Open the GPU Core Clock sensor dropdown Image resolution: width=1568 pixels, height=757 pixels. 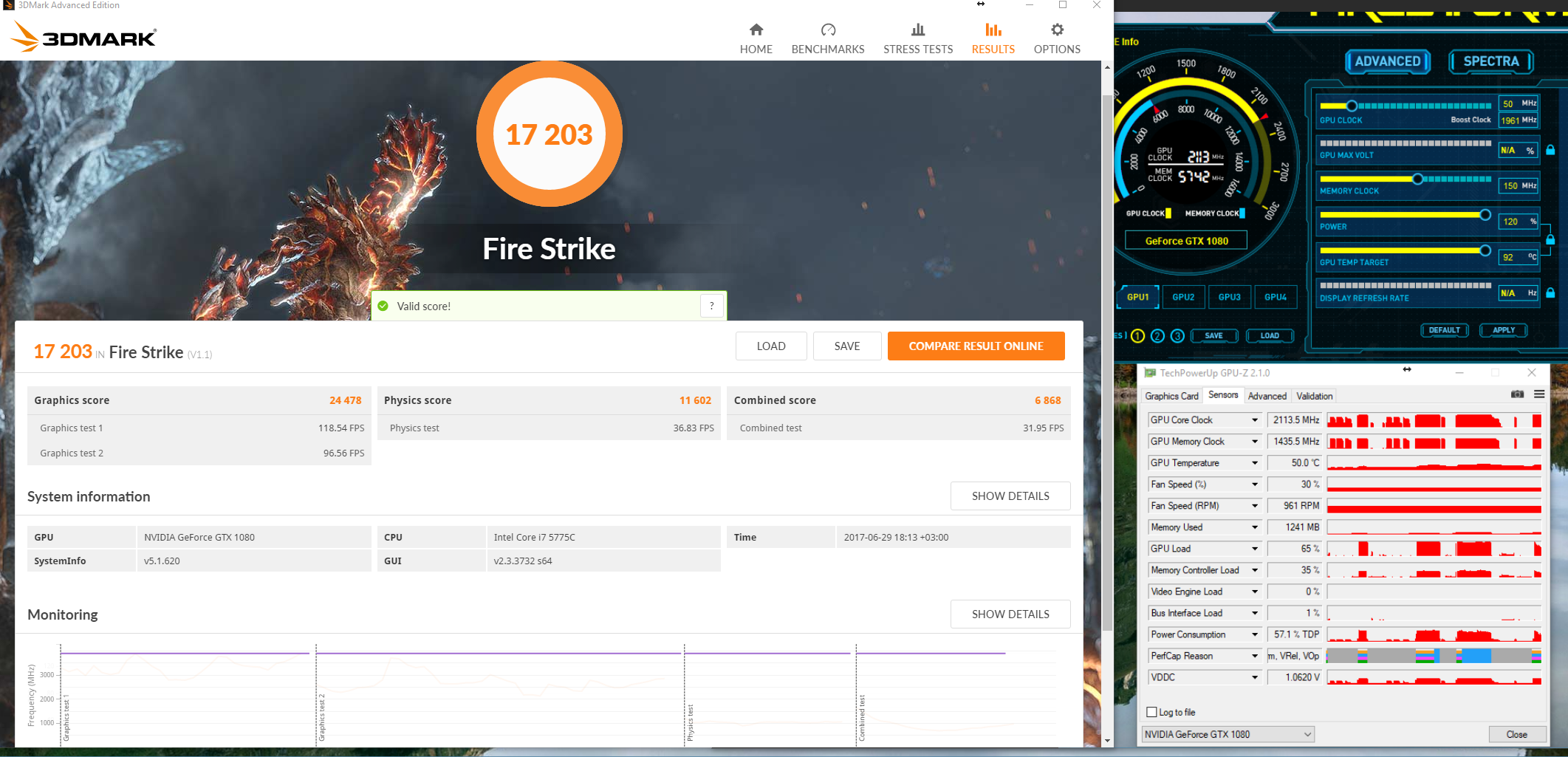tap(1254, 420)
